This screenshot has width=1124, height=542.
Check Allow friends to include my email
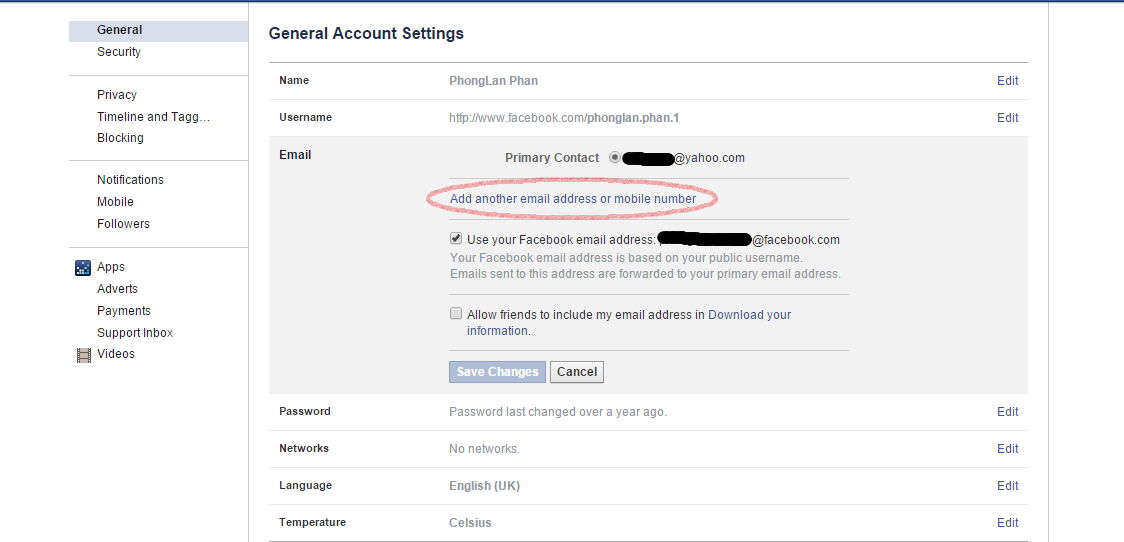[x=456, y=313]
